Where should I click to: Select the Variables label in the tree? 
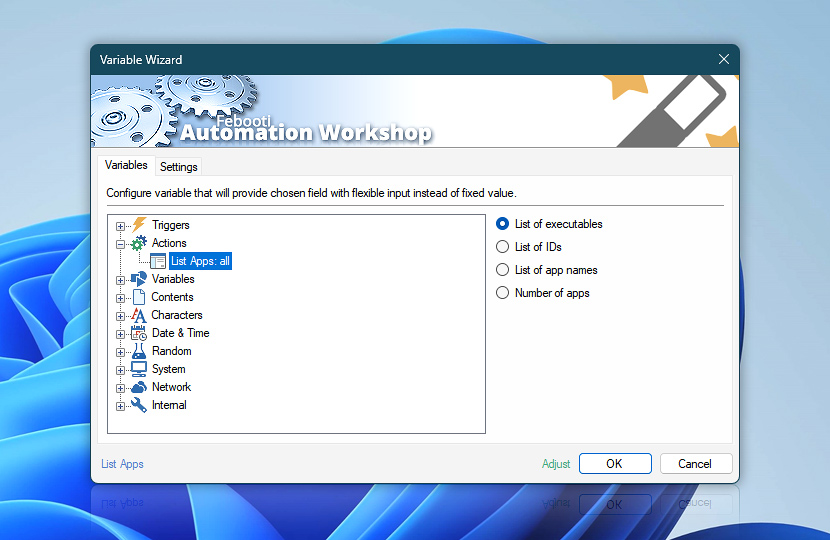pyautogui.click(x=173, y=279)
